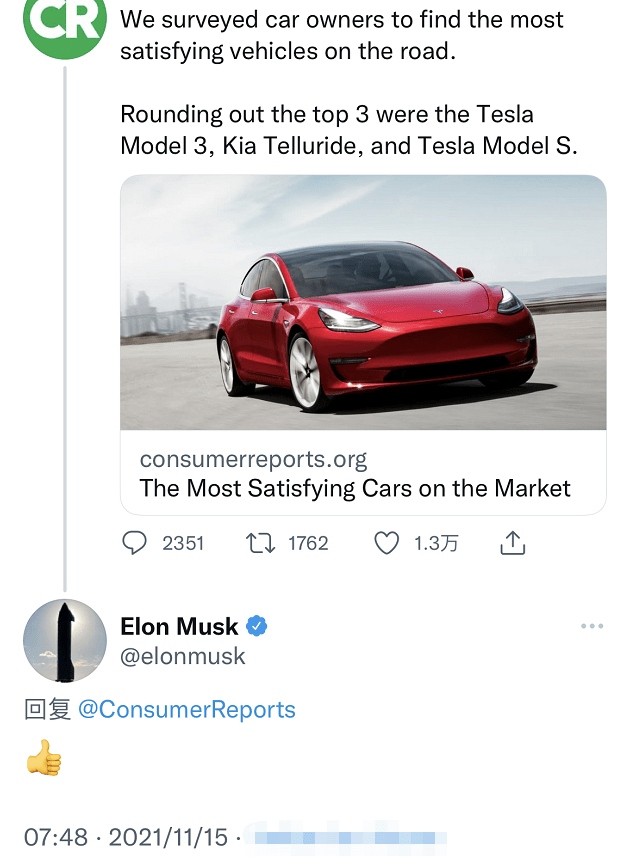Click the Elon Musk display name

coord(179,627)
